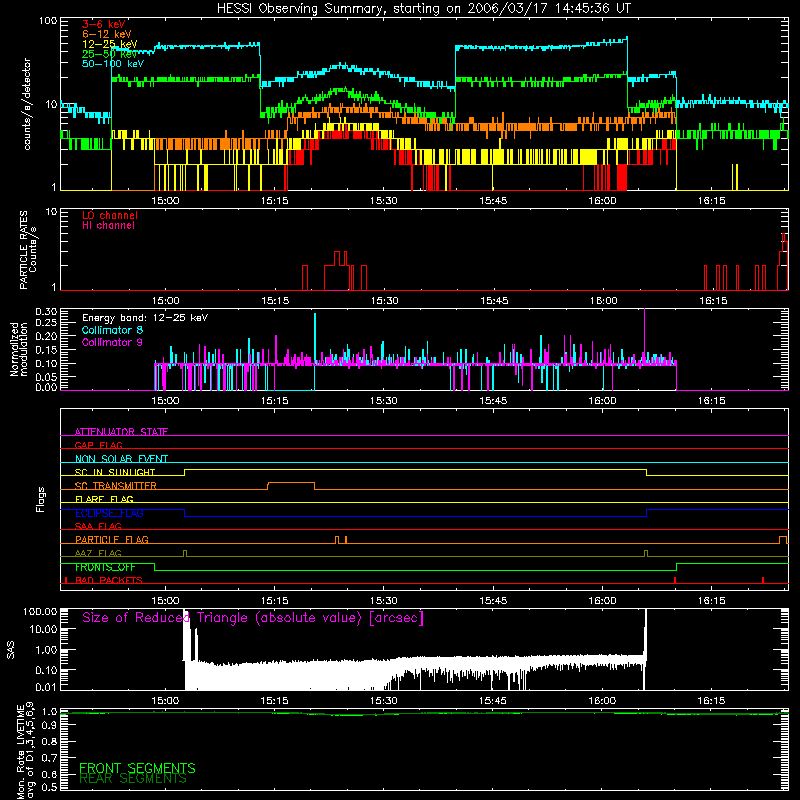Click the tall cyan Collimator 8 spike near 15:20
Screen dimensions: 800x800
315,337
